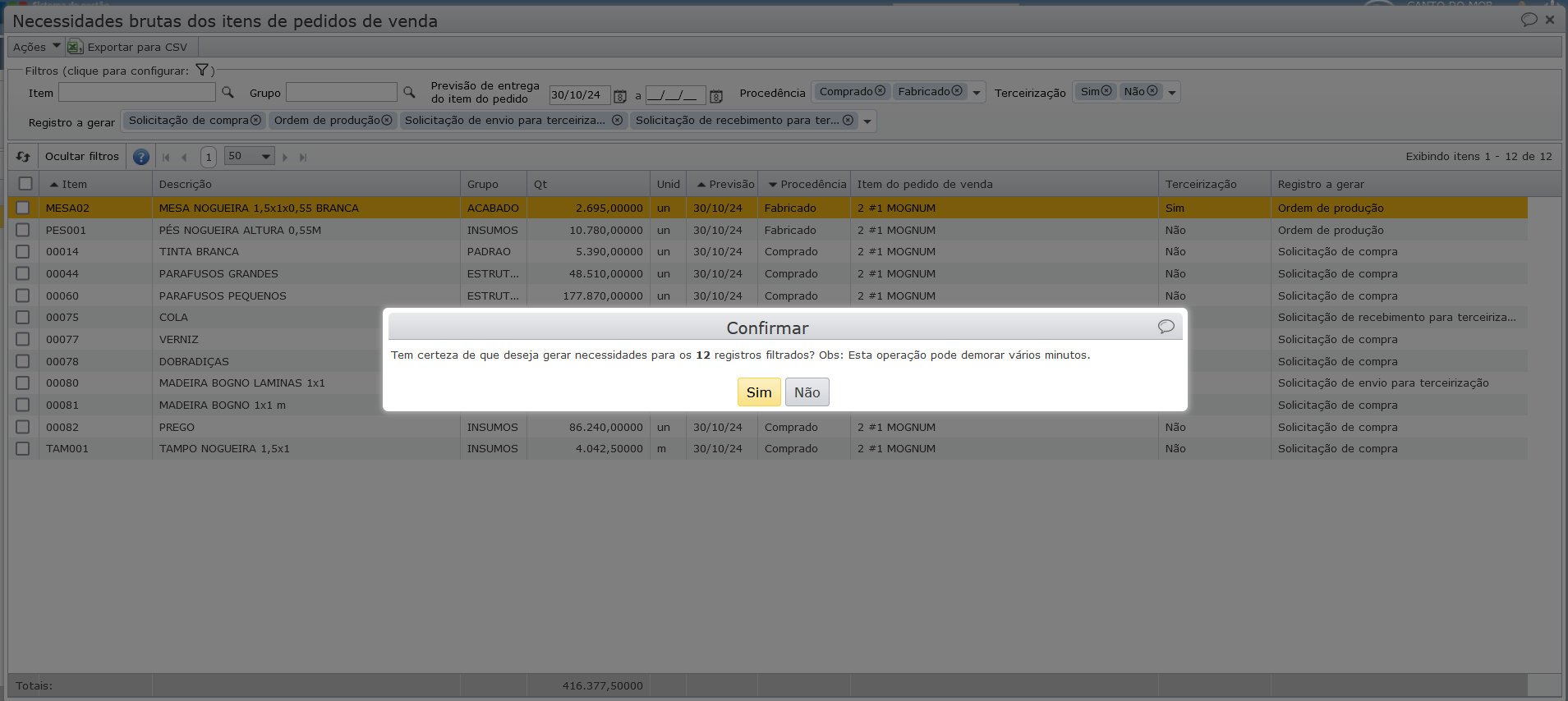Screen dimensions: 1568x701
Task: Open window comment bubble icon in title bar
Action: pyautogui.click(x=1529, y=20)
